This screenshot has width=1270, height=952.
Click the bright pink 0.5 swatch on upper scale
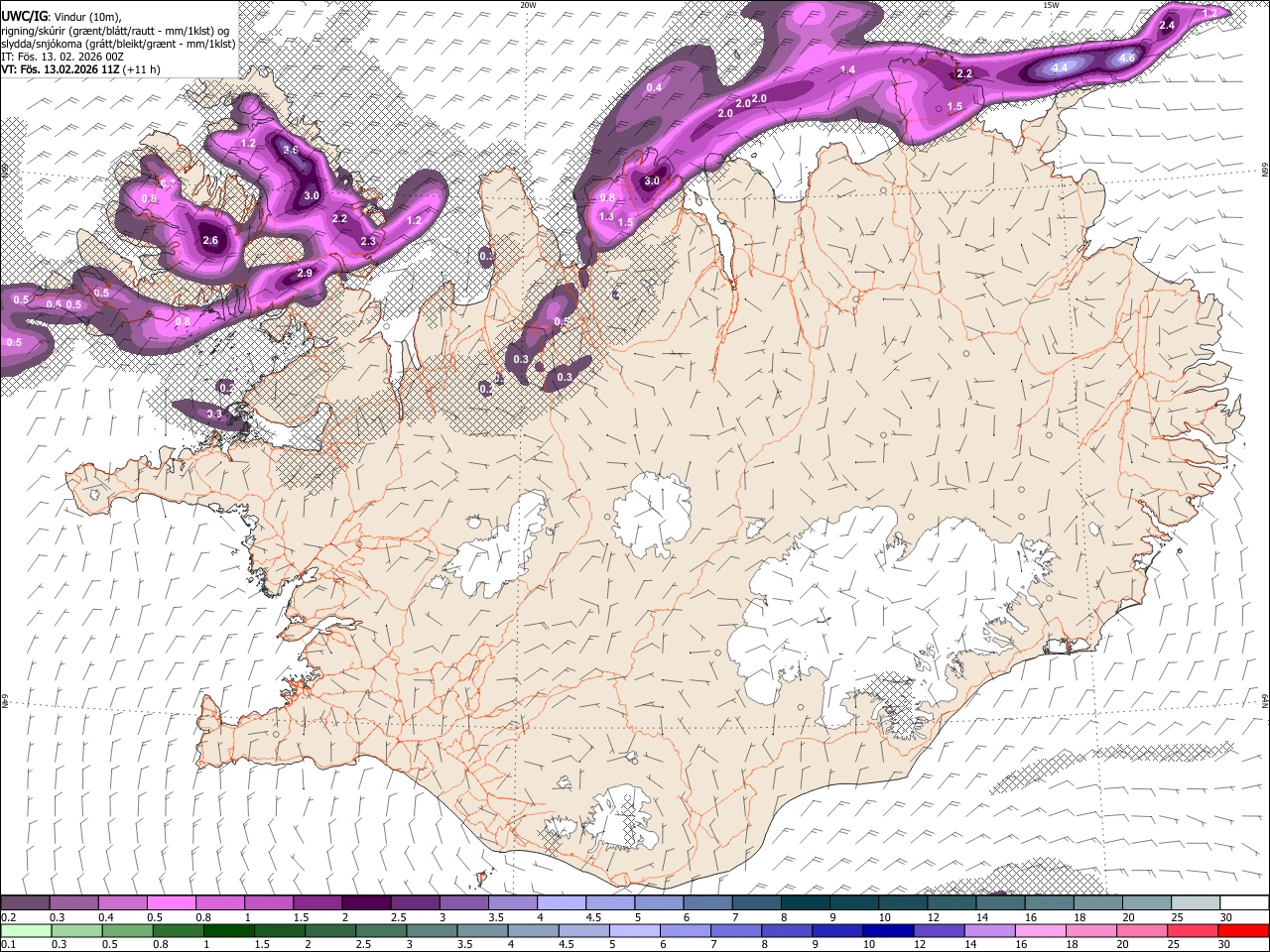pyautogui.click(x=171, y=903)
